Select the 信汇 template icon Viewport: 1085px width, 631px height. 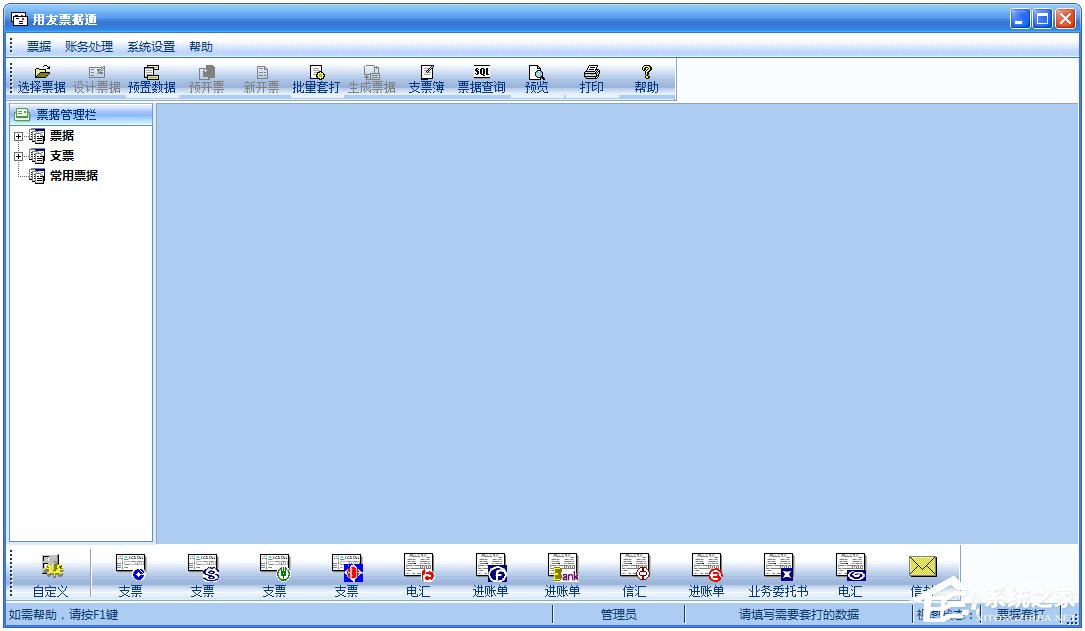634,568
